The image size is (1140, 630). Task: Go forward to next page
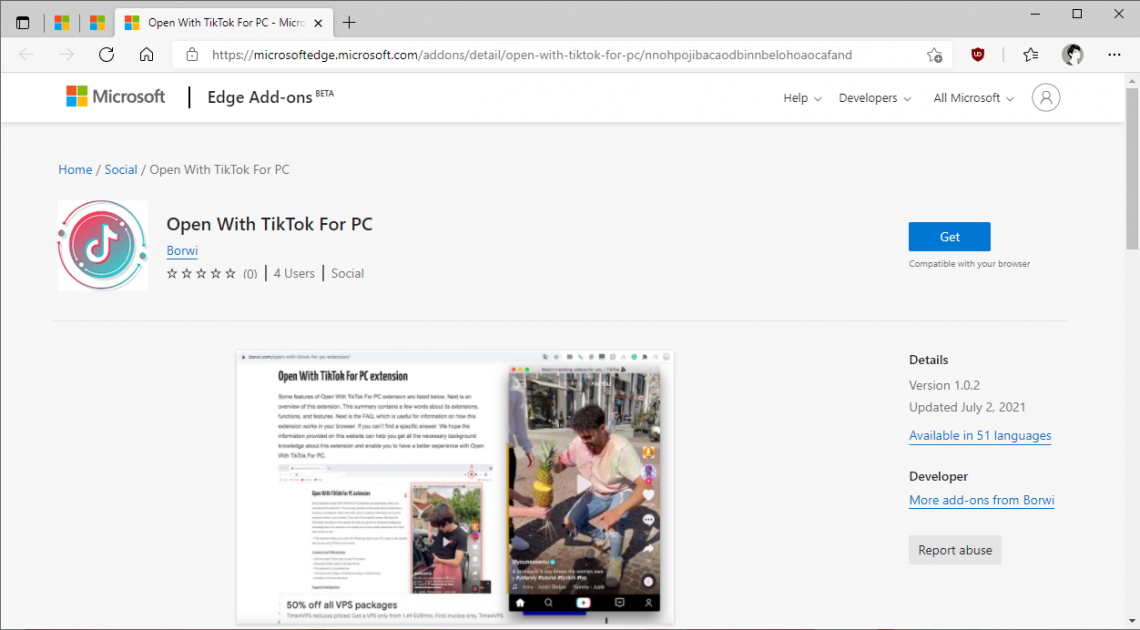(66, 54)
